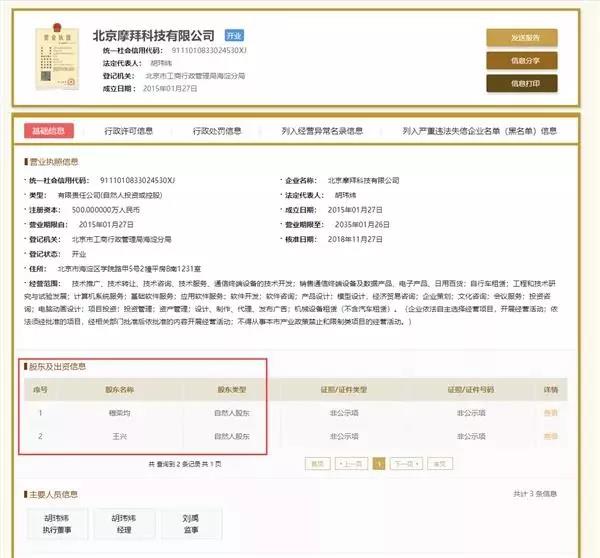The height and width of the screenshot is (558, 600).
Task: Open 胡玮炜 执行董事 personnel card
Action: pos(57,524)
